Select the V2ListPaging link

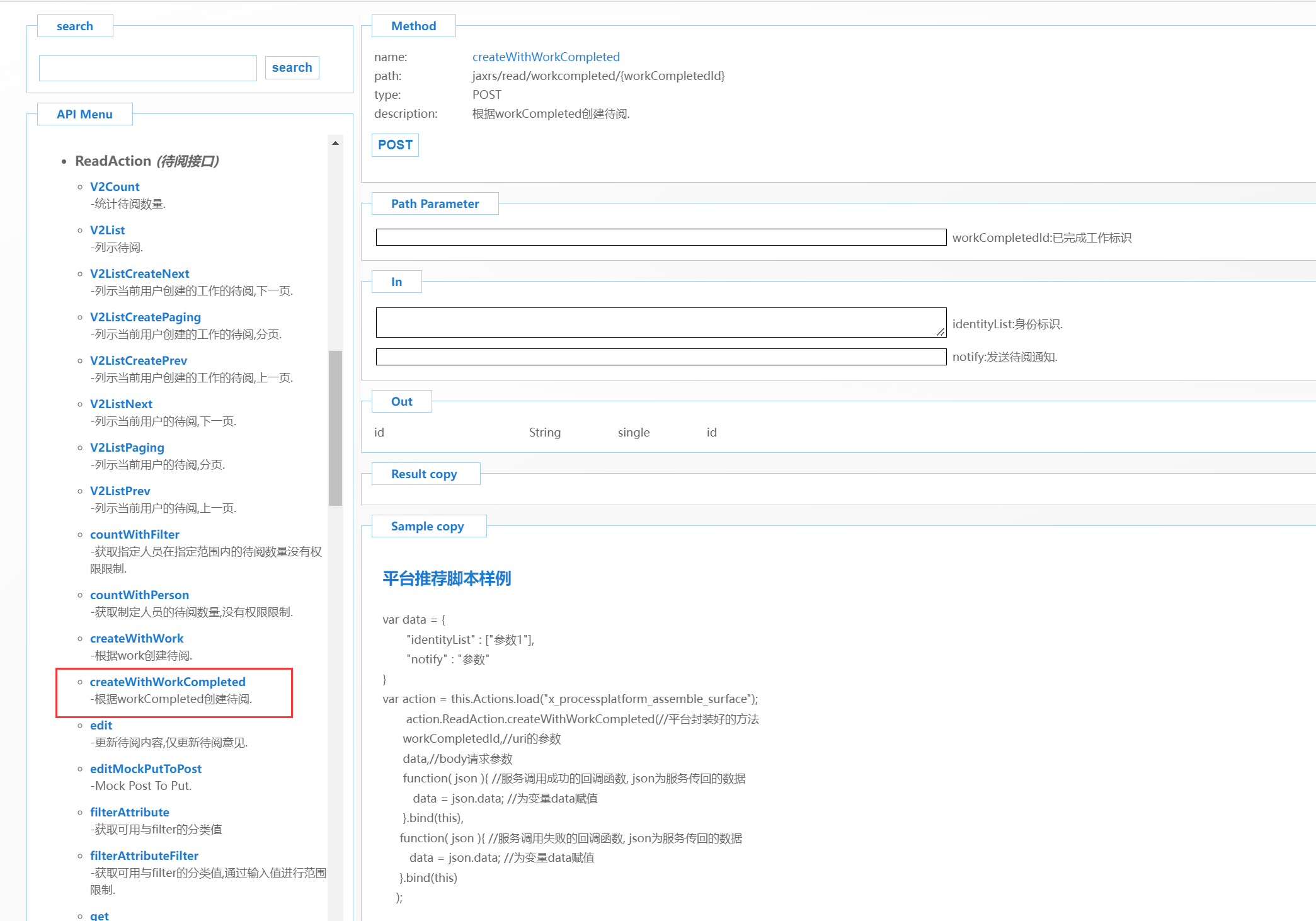(x=127, y=447)
